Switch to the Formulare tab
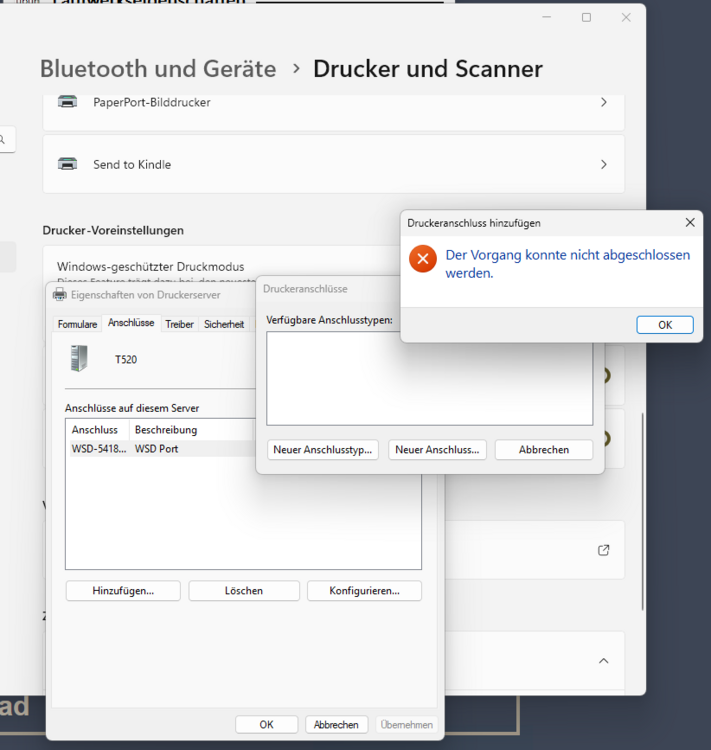 tap(77, 324)
